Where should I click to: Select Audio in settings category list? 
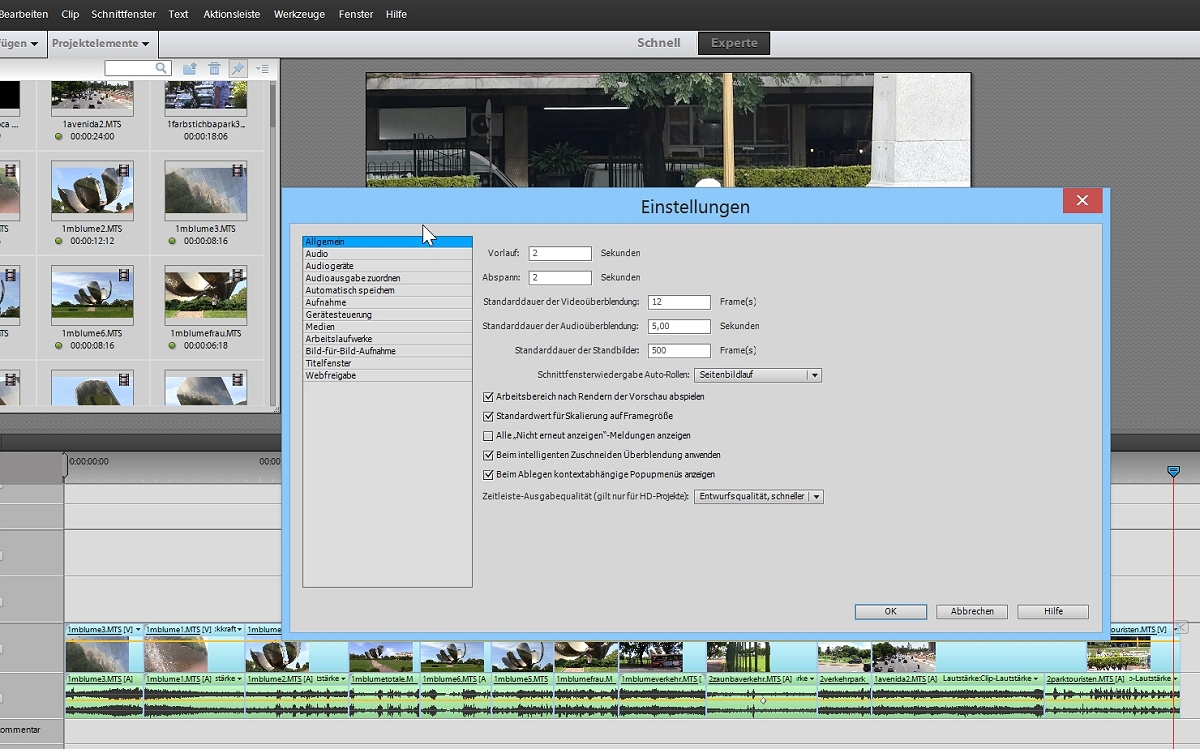(x=387, y=254)
